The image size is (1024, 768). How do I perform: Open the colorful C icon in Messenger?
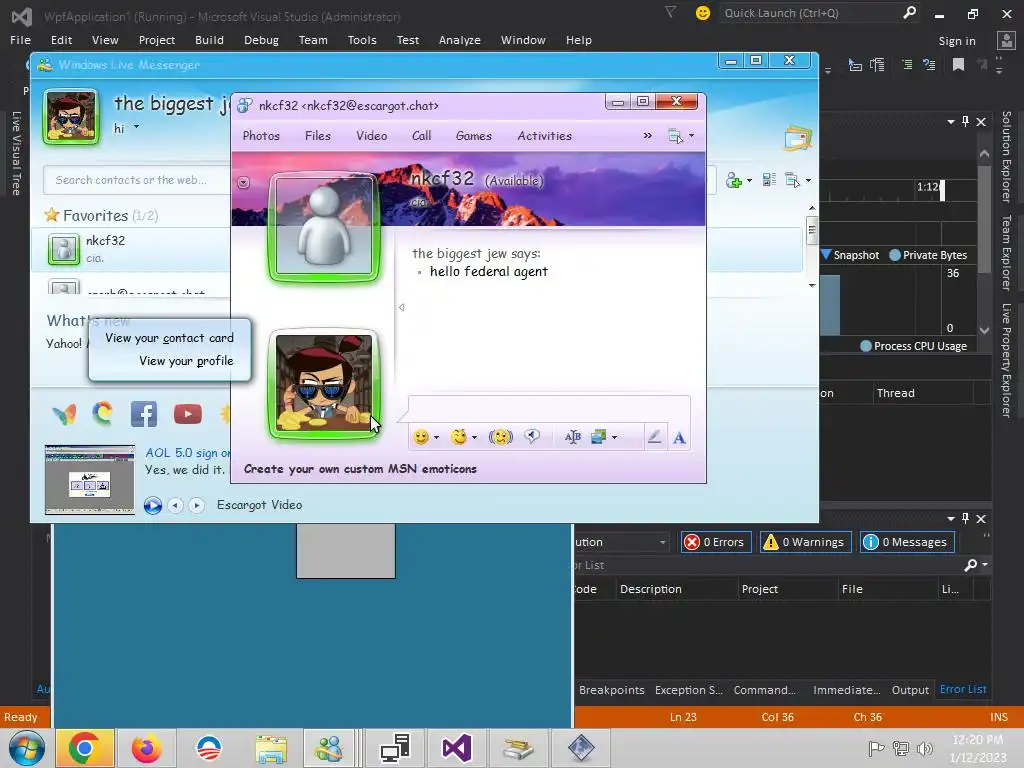tap(103, 413)
